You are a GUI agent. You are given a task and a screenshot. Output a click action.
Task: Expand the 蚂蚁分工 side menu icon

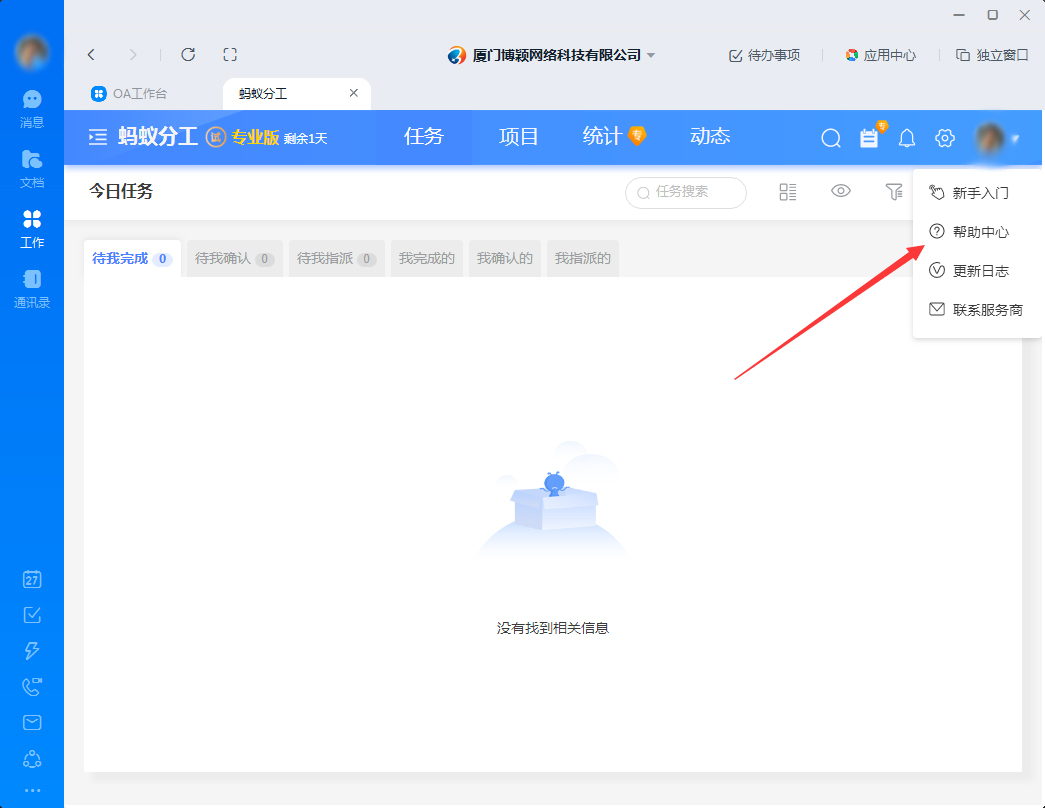tap(96, 138)
